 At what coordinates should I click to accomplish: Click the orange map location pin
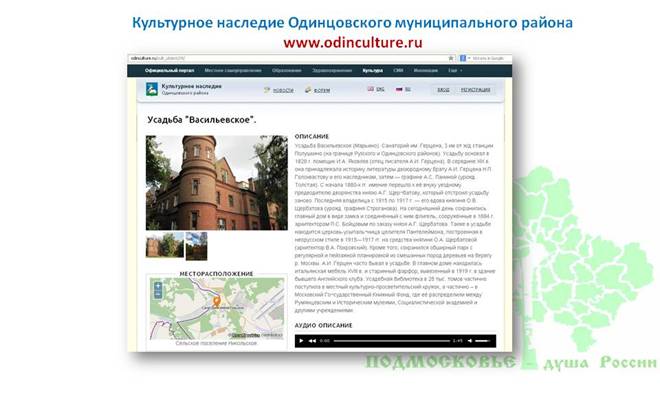coord(216,301)
